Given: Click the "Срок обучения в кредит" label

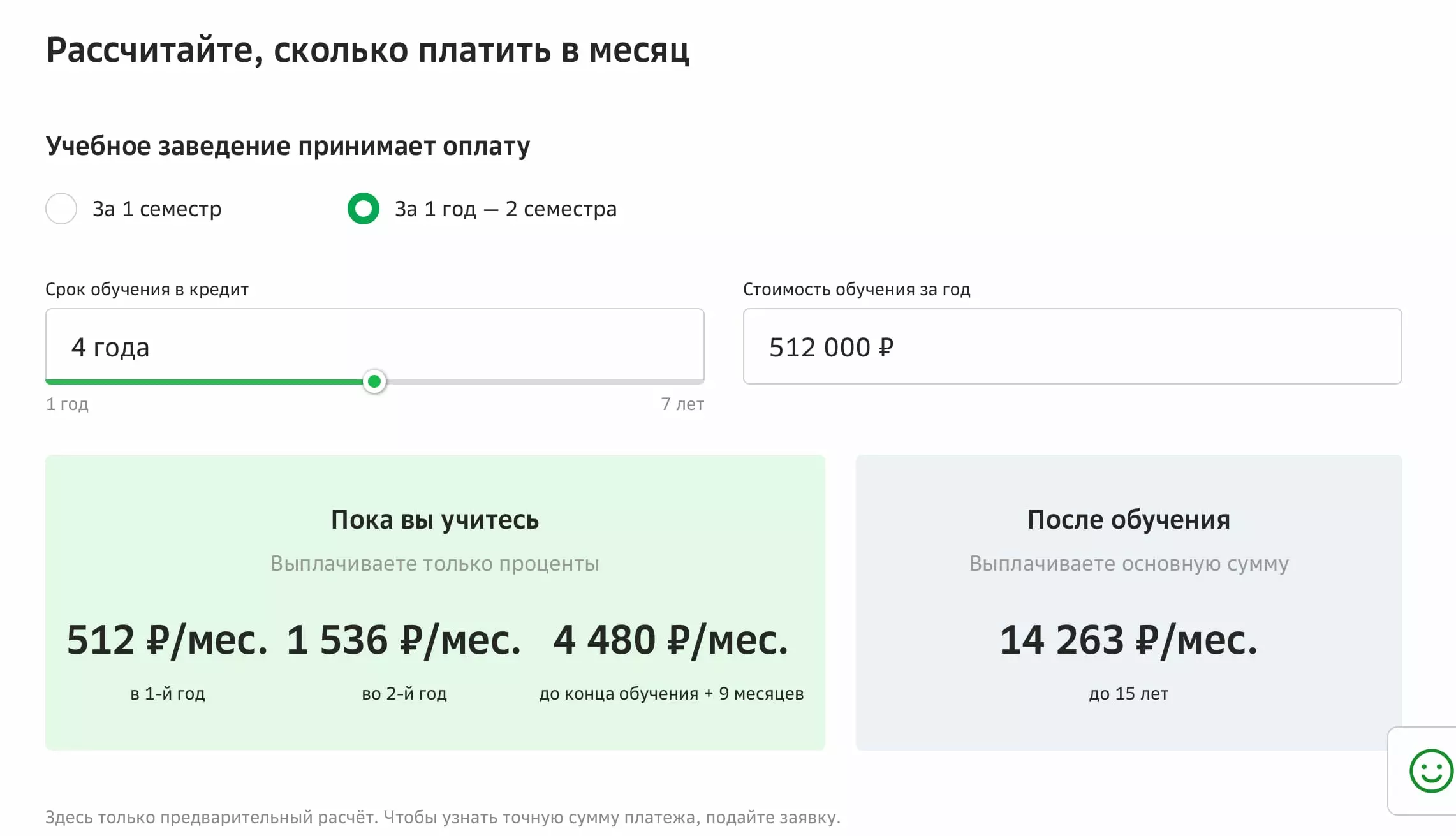Looking at the screenshot, I should 147,290.
